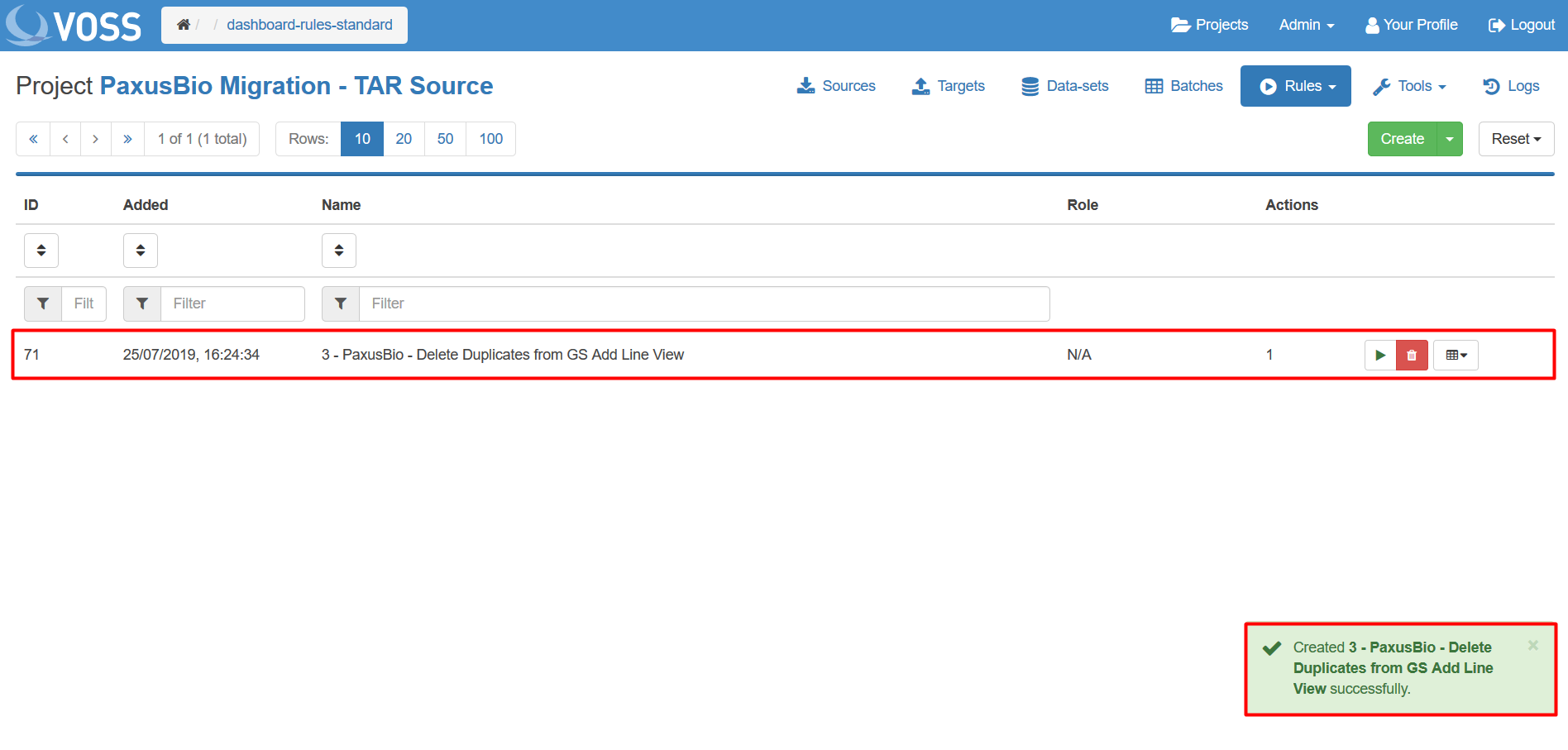Run rule 71 with the play icon
Image resolution: width=1568 pixels, height=750 pixels.
click(1379, 355)
